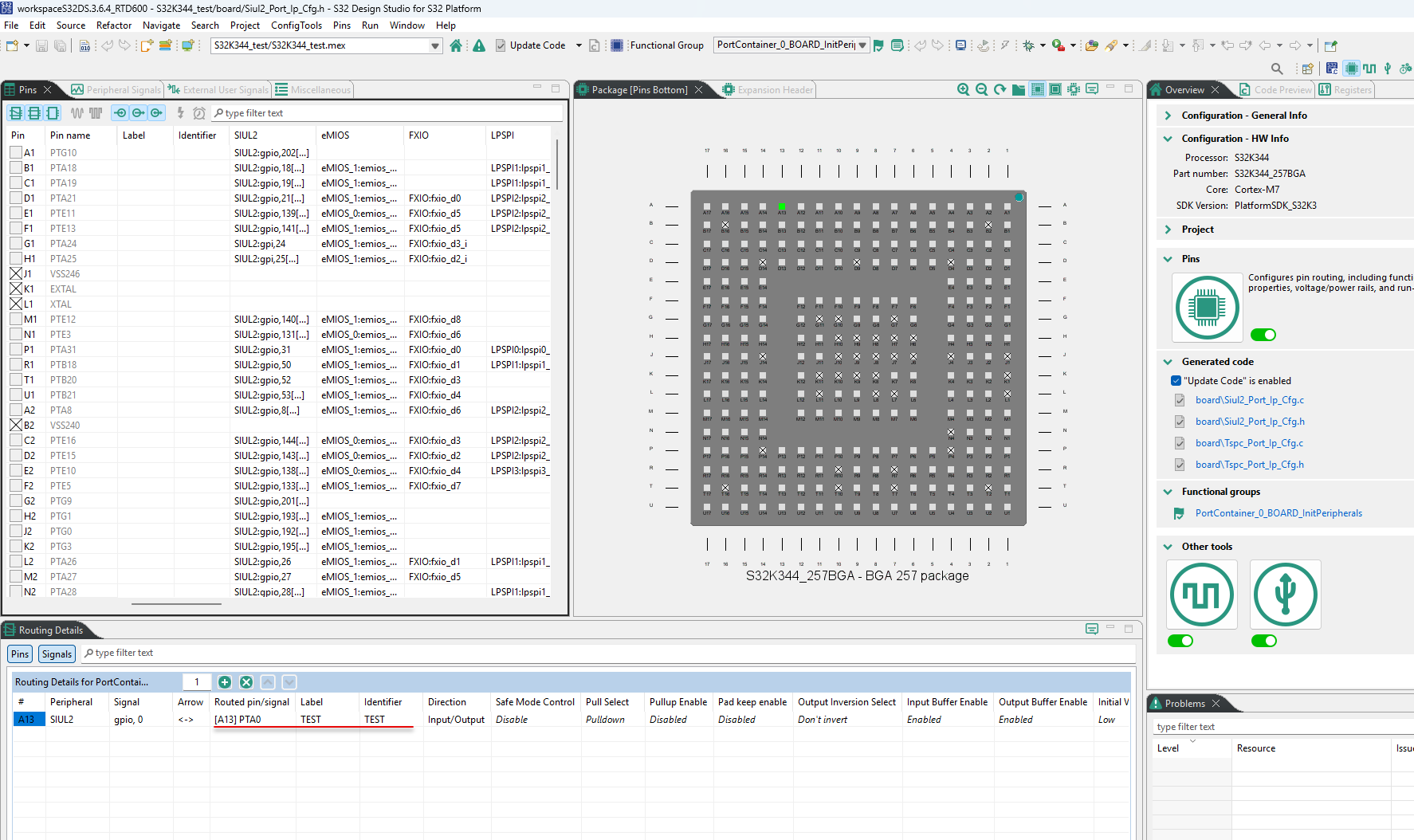Click the first pin view icon in Pins toolbar
The height and width of the screenshot is (840, 1414).
[16, 113]
